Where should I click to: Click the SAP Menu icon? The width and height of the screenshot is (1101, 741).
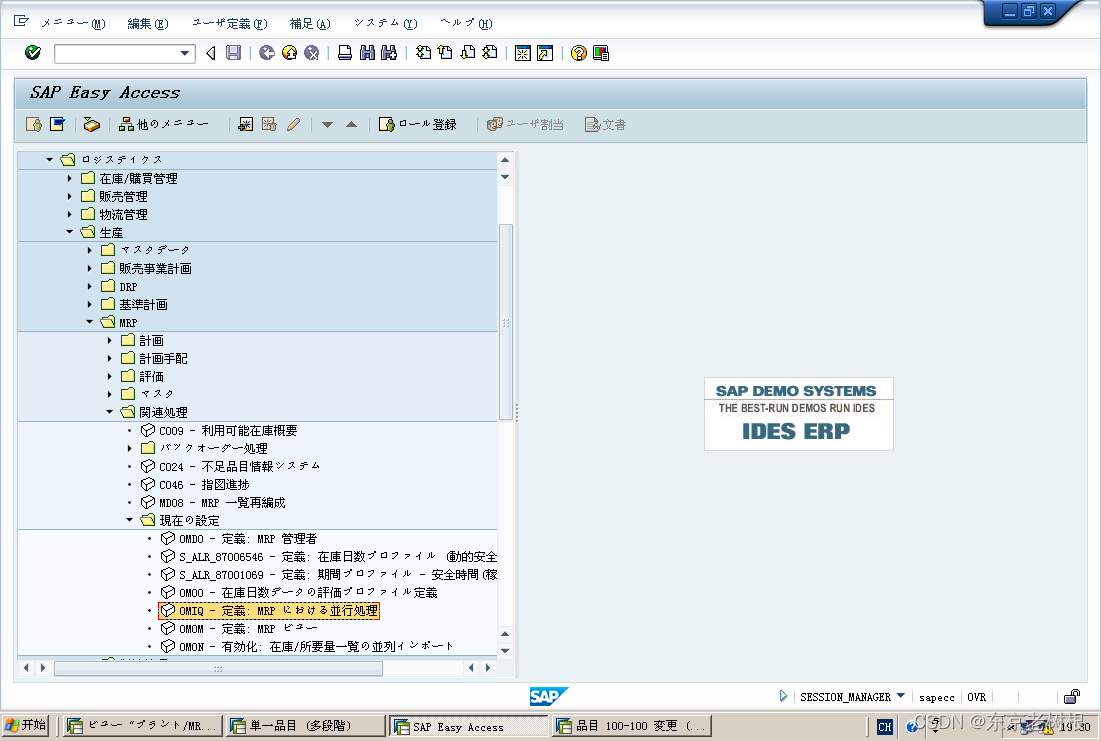click(x=58, y=124)
